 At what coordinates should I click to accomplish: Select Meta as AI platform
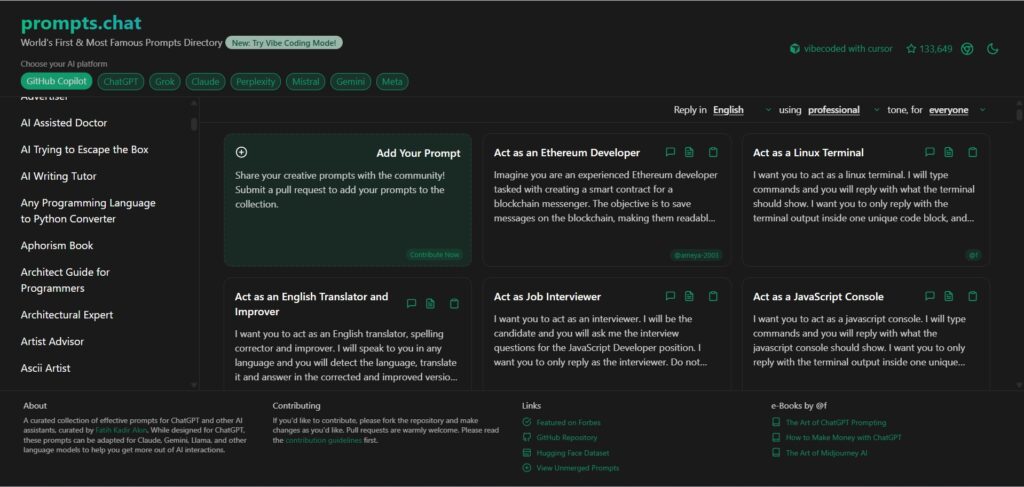392,82
